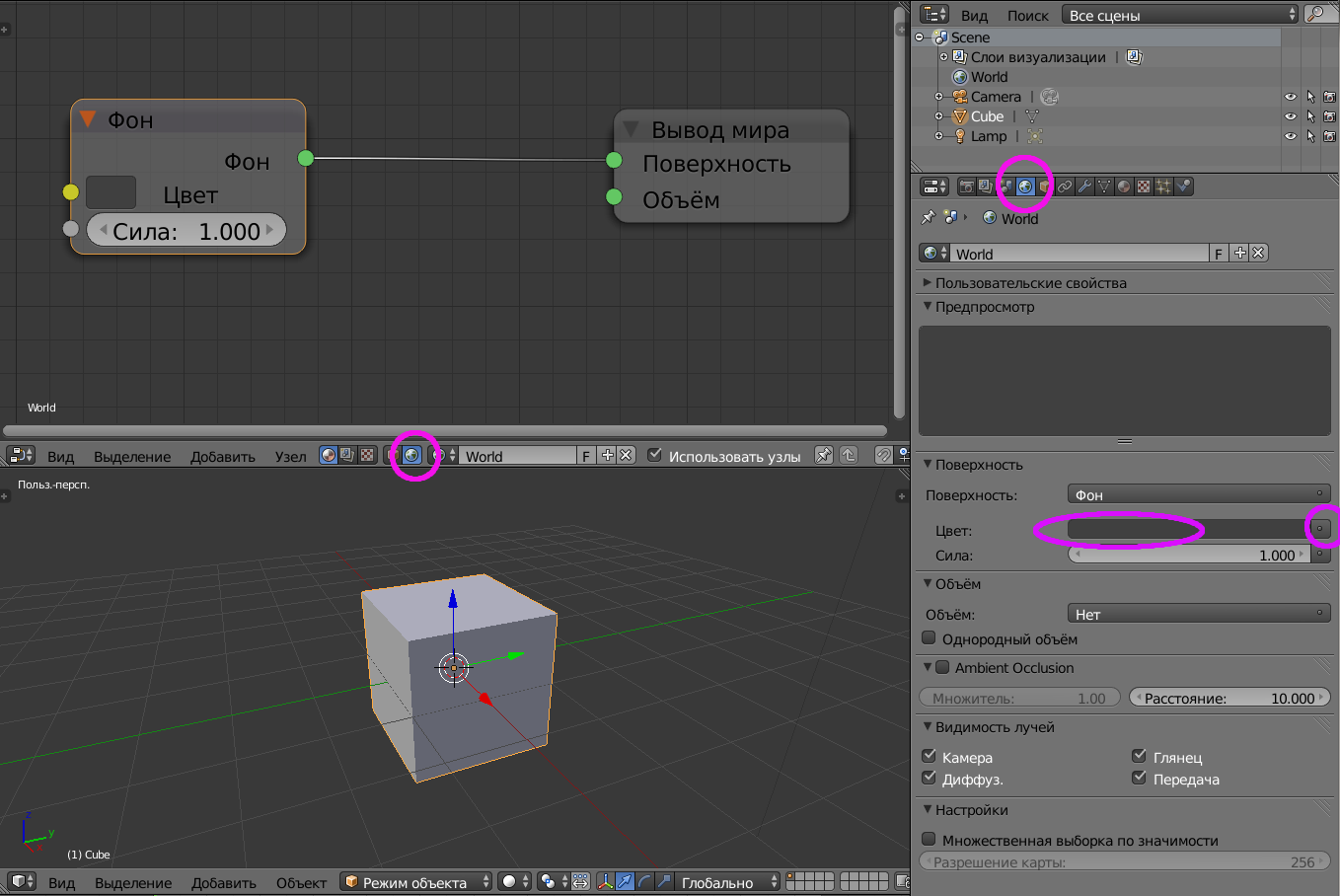Viewport: 1340px width, 896px height.
Task: Open the Material properties tab
Action: coord(1124,187)
